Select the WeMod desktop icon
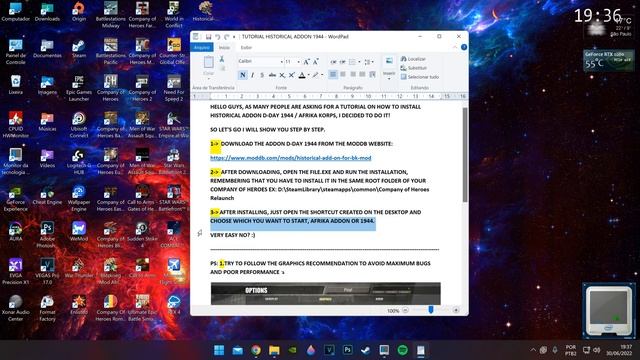Image resolution: width=640 pixels, height=360 pixels. (79, 231)
